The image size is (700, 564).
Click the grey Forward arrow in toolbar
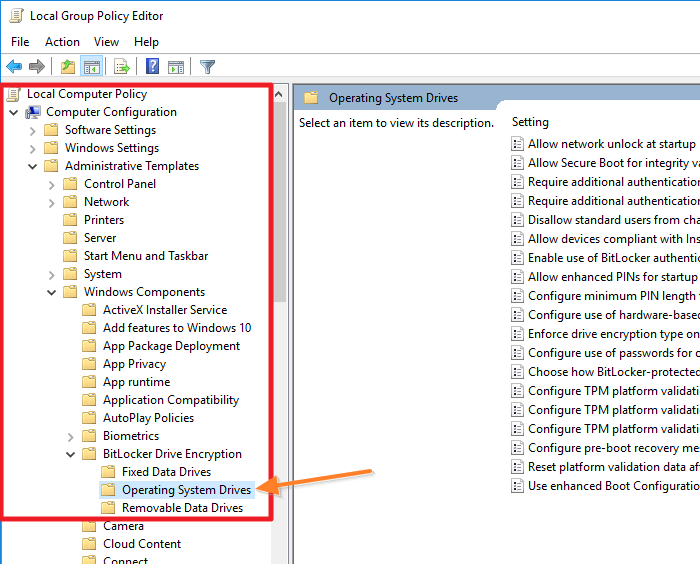37,67
